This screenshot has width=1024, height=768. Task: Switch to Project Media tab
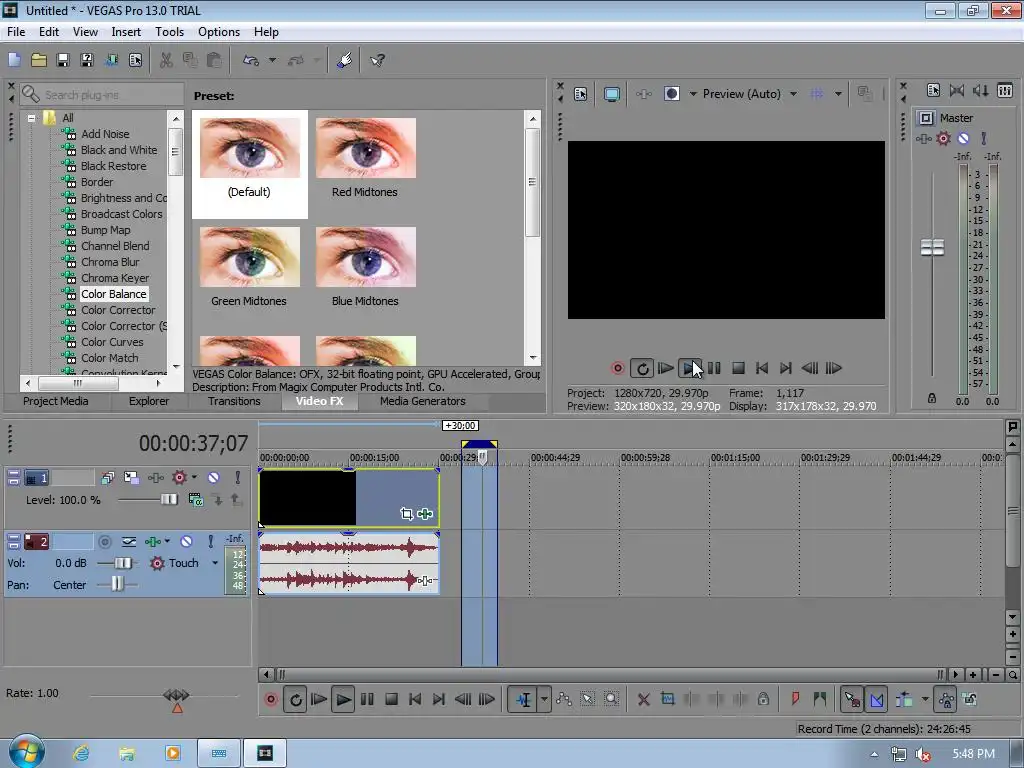[x=56, y=401]
